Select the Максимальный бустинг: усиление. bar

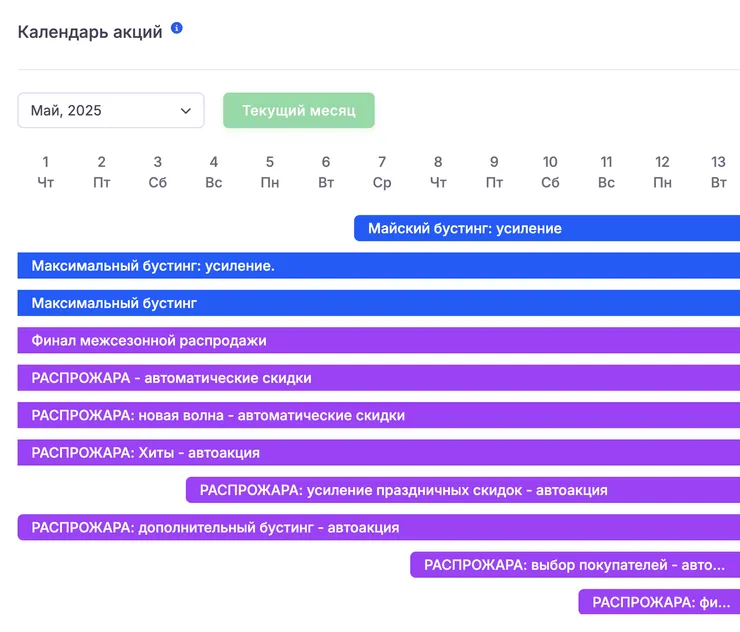pos(379,266)
